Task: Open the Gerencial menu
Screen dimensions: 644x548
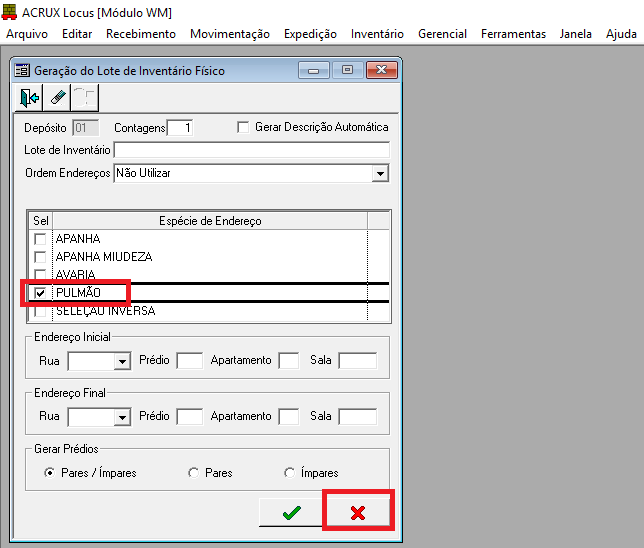Action: [442, 34]
